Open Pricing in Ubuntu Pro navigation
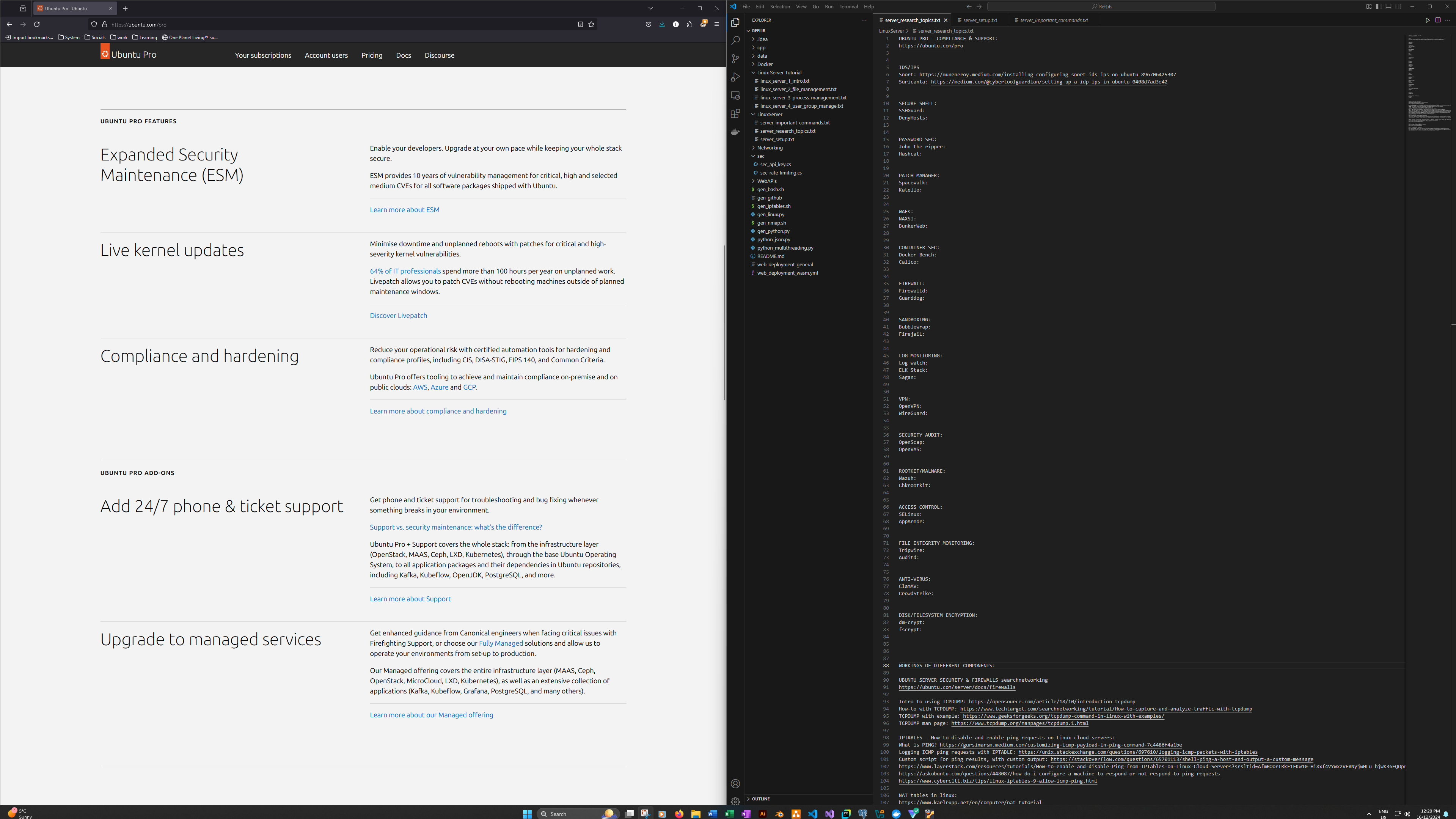Screen dimensions: 1456x819 [371, 55]
